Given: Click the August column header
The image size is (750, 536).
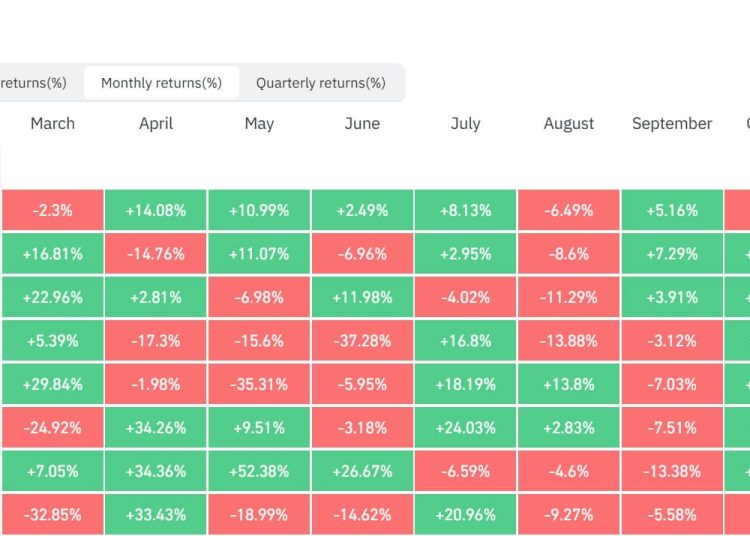Looking at the screenshot, I should 569,124.
